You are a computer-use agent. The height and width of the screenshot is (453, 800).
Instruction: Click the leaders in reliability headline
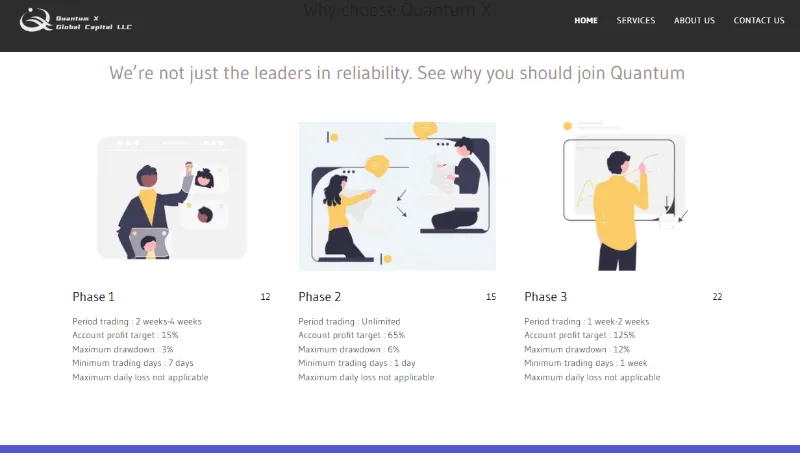tap(397, 73)
